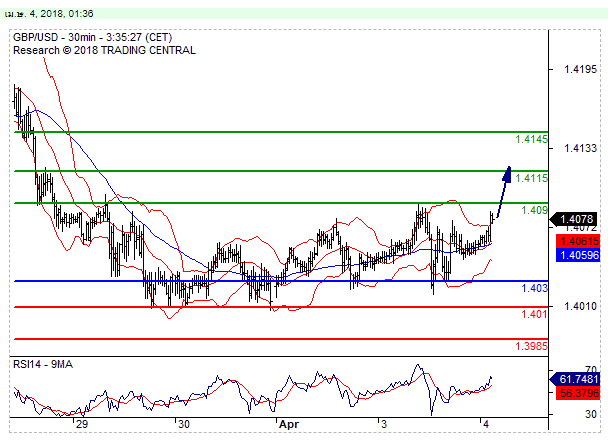The height and width of the screenshot is (440, 608).
Task: Click the 1.4145 resistance level label
Action: (531, 139)
